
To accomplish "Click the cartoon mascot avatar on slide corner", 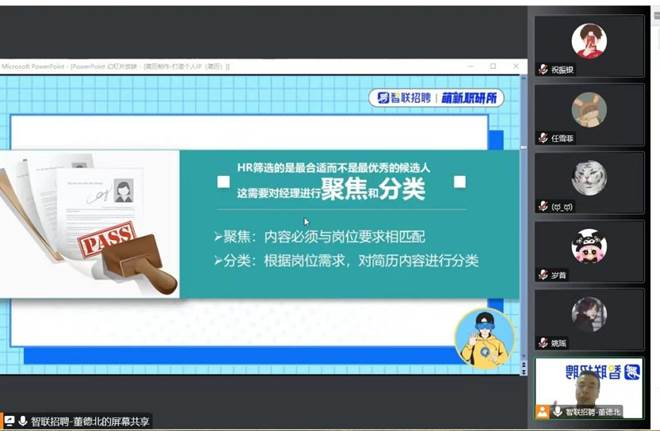I will click(x=484, y=336).
